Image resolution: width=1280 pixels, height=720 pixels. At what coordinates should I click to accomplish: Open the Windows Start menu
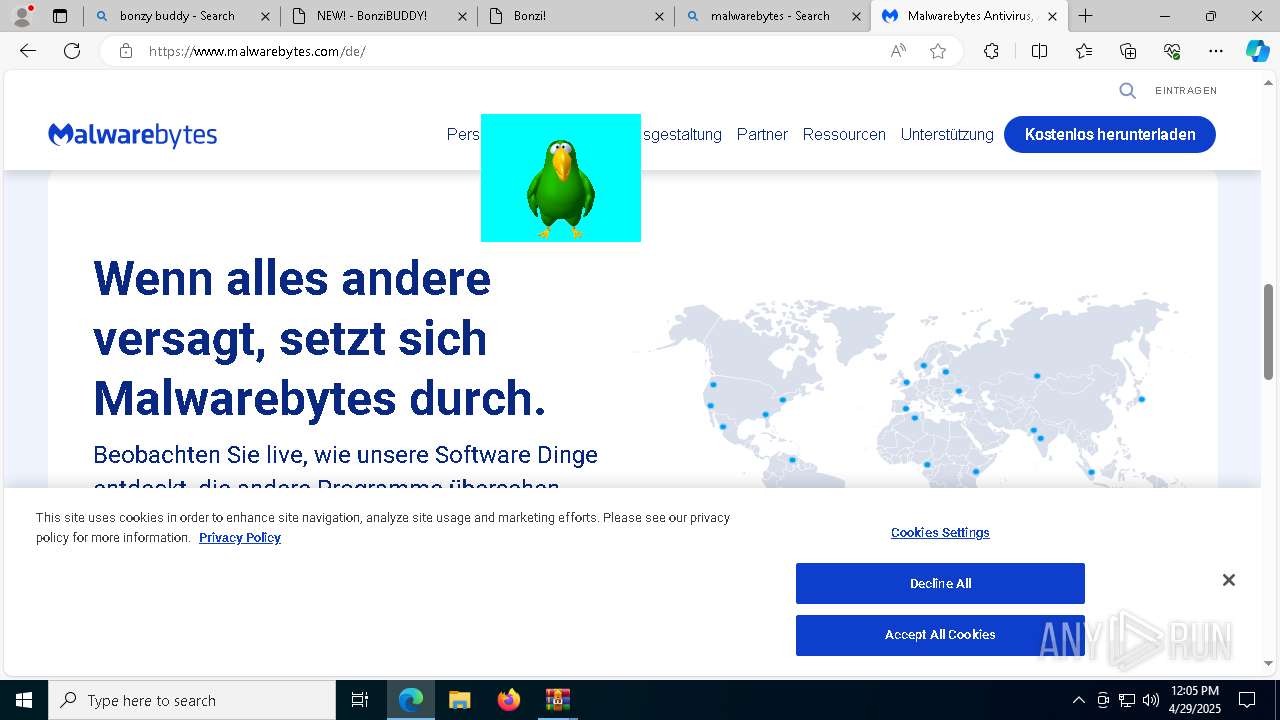click(24, 700)
